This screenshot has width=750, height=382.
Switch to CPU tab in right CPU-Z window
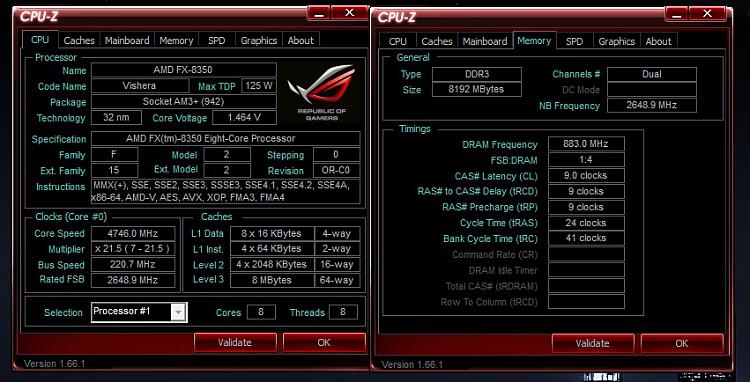coord(397,42)
